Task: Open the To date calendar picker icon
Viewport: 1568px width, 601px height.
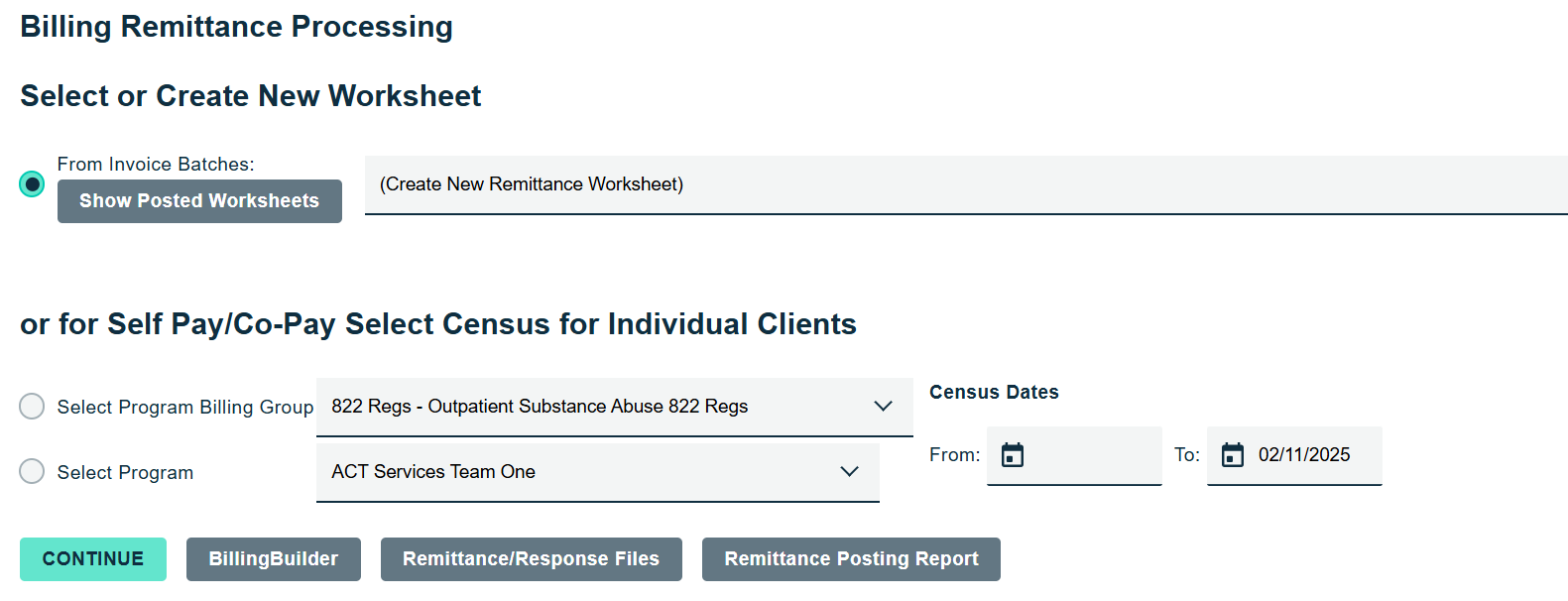Action: click(1232, 455)
